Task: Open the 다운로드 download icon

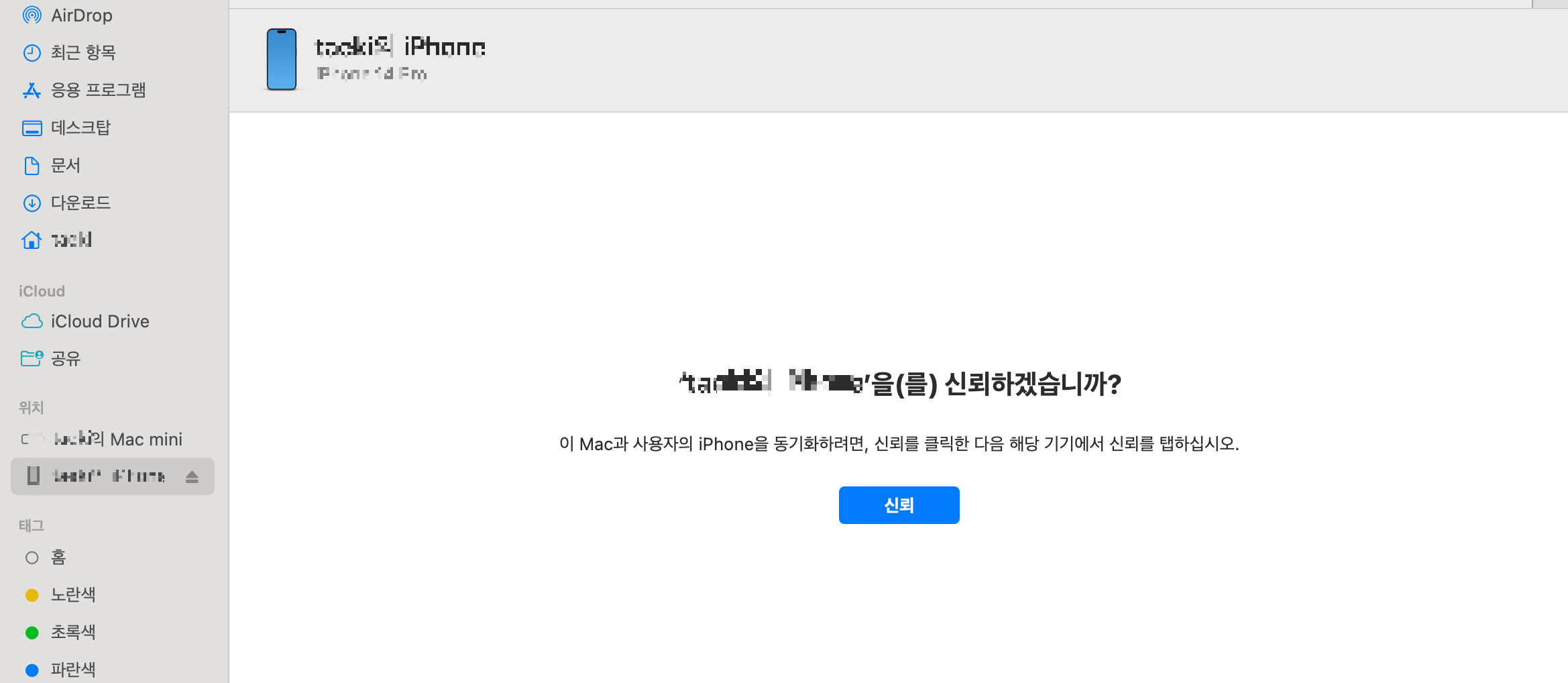Action: (32, 203)
